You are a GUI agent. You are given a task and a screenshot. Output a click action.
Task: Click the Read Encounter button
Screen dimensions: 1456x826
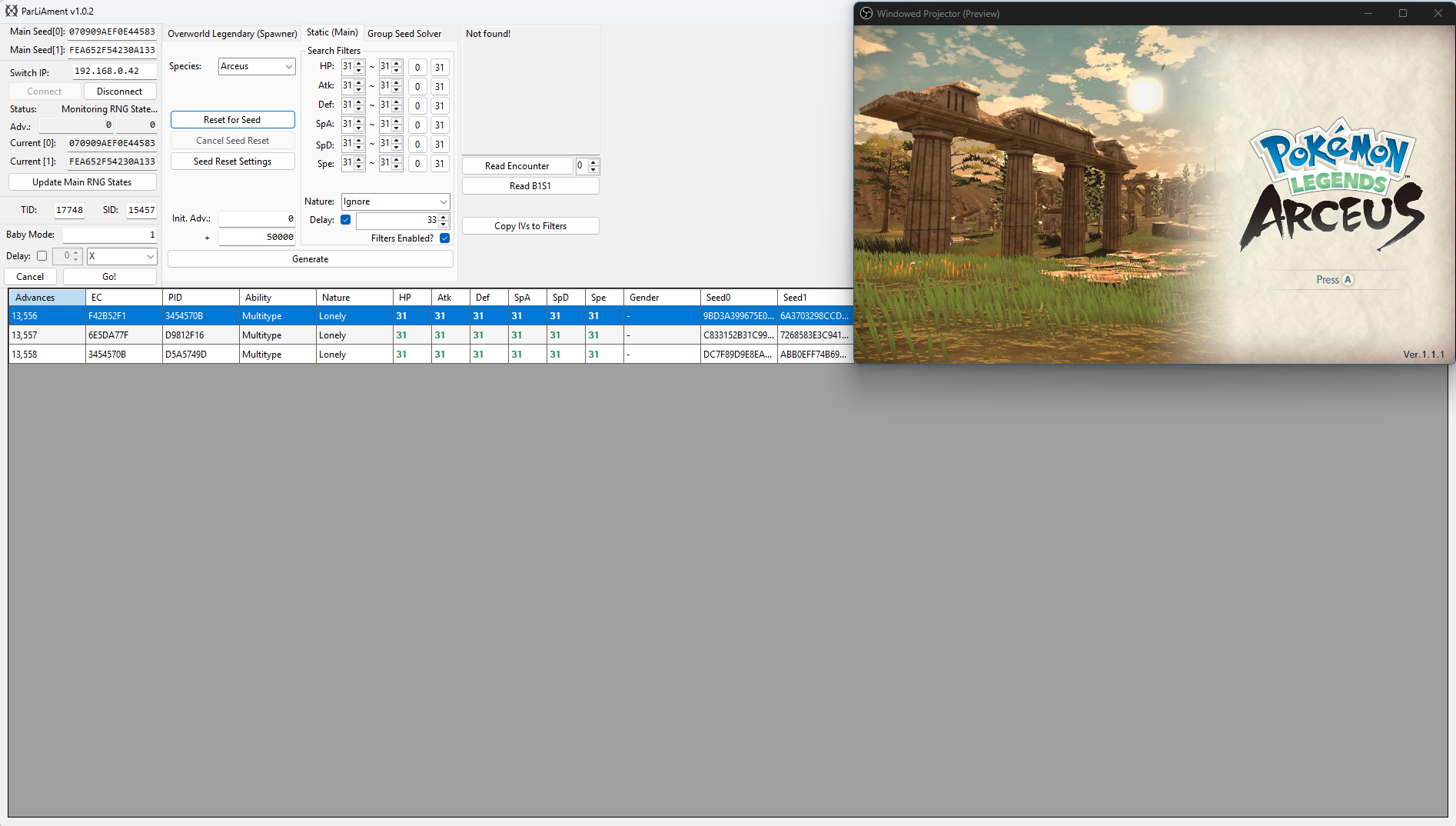(517, 166)
